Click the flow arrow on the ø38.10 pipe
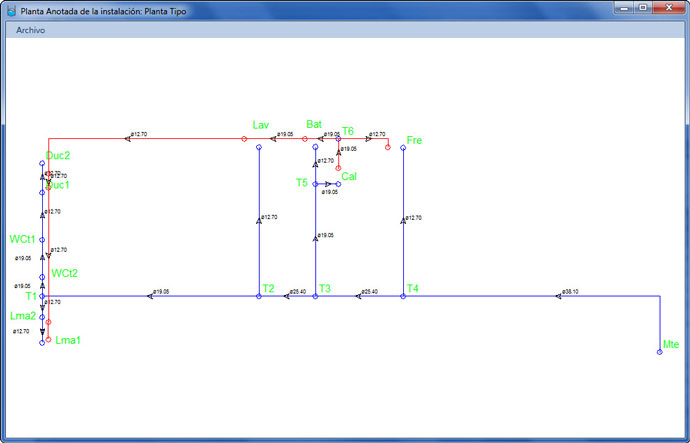 (x=560, y=296)
